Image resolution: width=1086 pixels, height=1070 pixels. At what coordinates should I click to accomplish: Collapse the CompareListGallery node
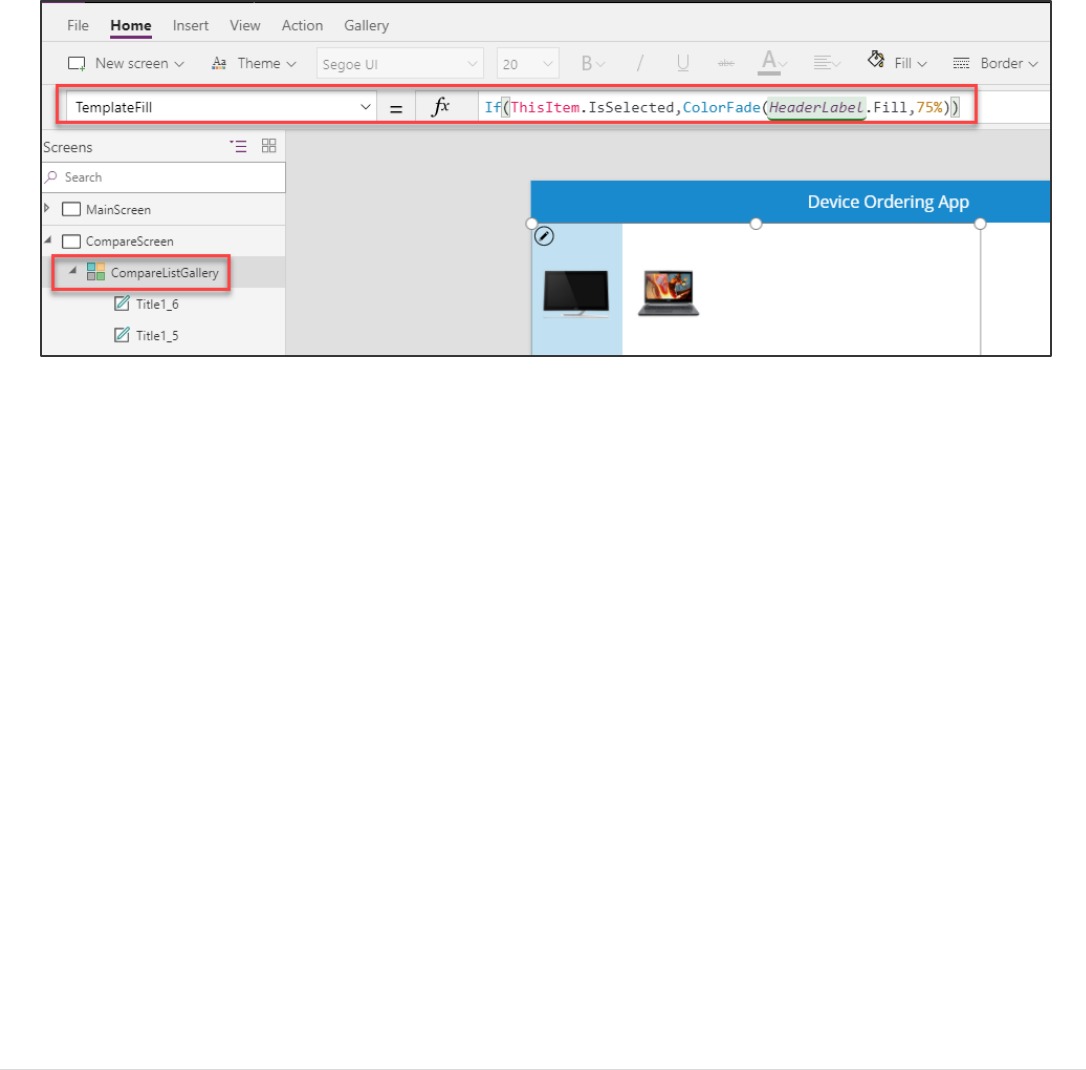73,271
